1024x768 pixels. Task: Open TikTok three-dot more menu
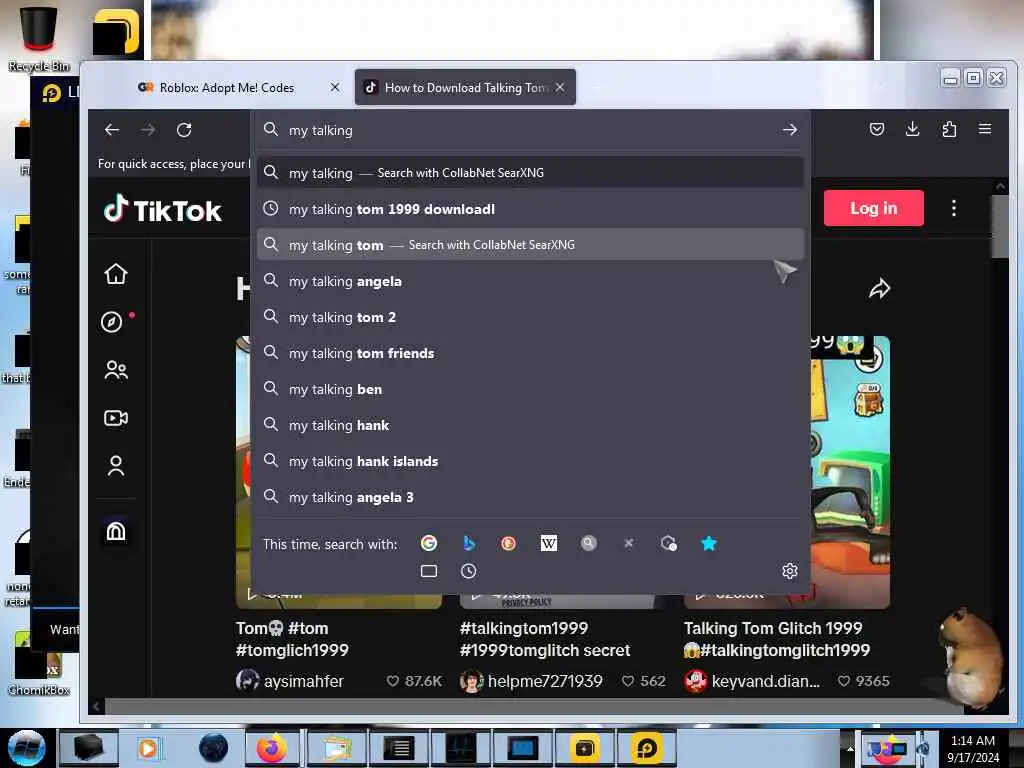click(x=954, y=208)
